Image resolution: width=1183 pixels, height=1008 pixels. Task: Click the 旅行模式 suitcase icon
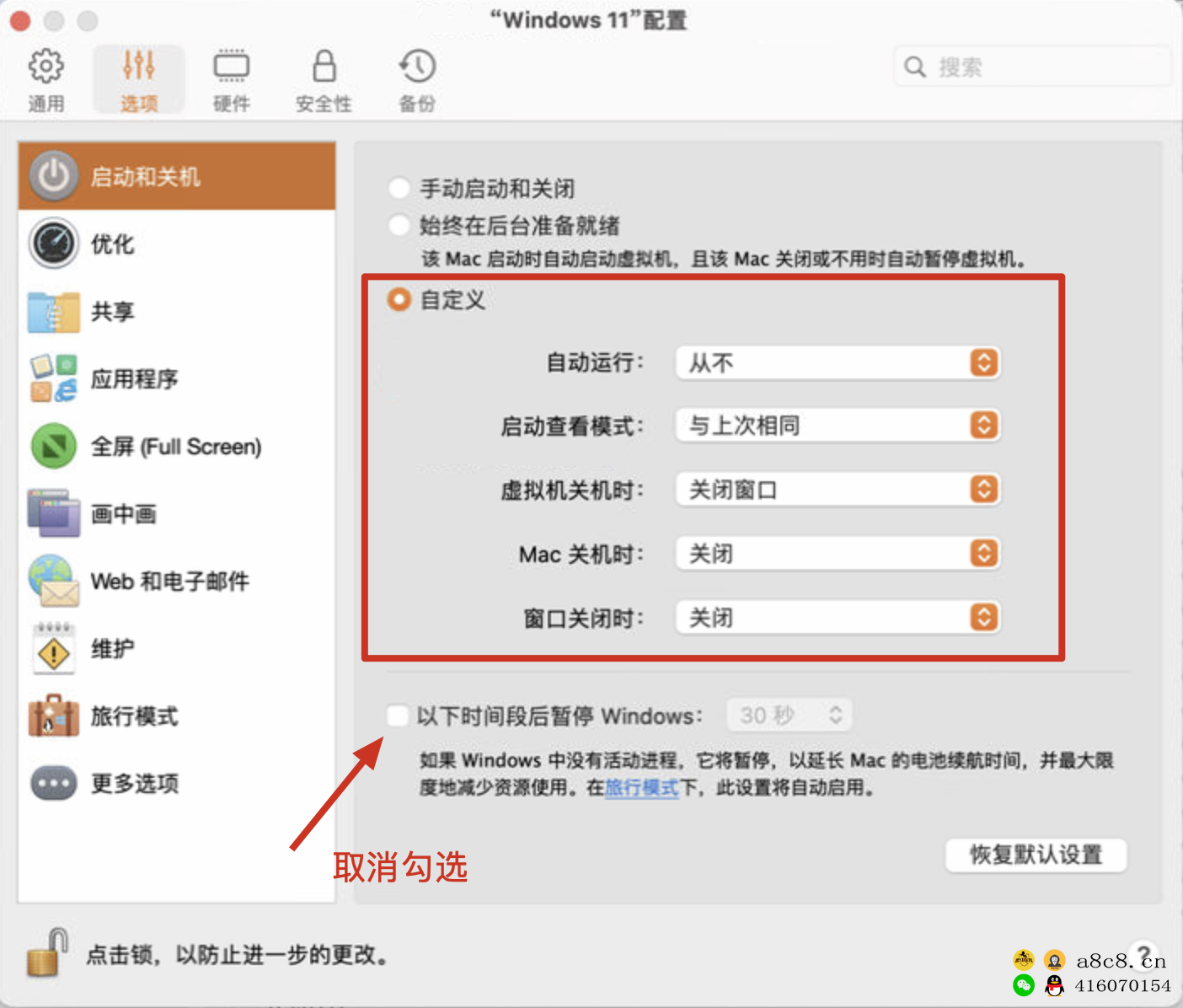54,716
